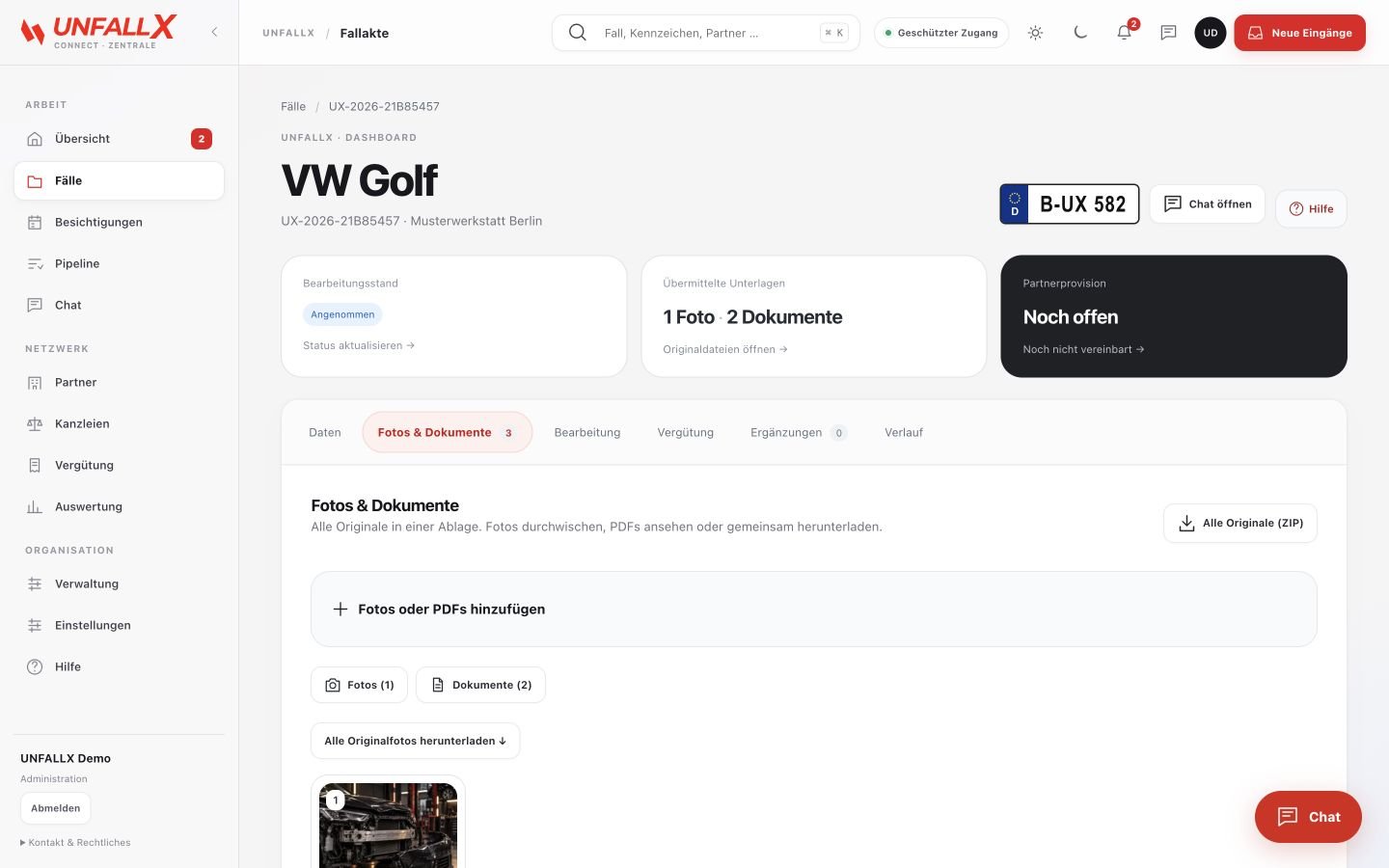Screen dimensions: 1389x868
Task: Switch to the Vergütung tab
Action: (686, 432)
